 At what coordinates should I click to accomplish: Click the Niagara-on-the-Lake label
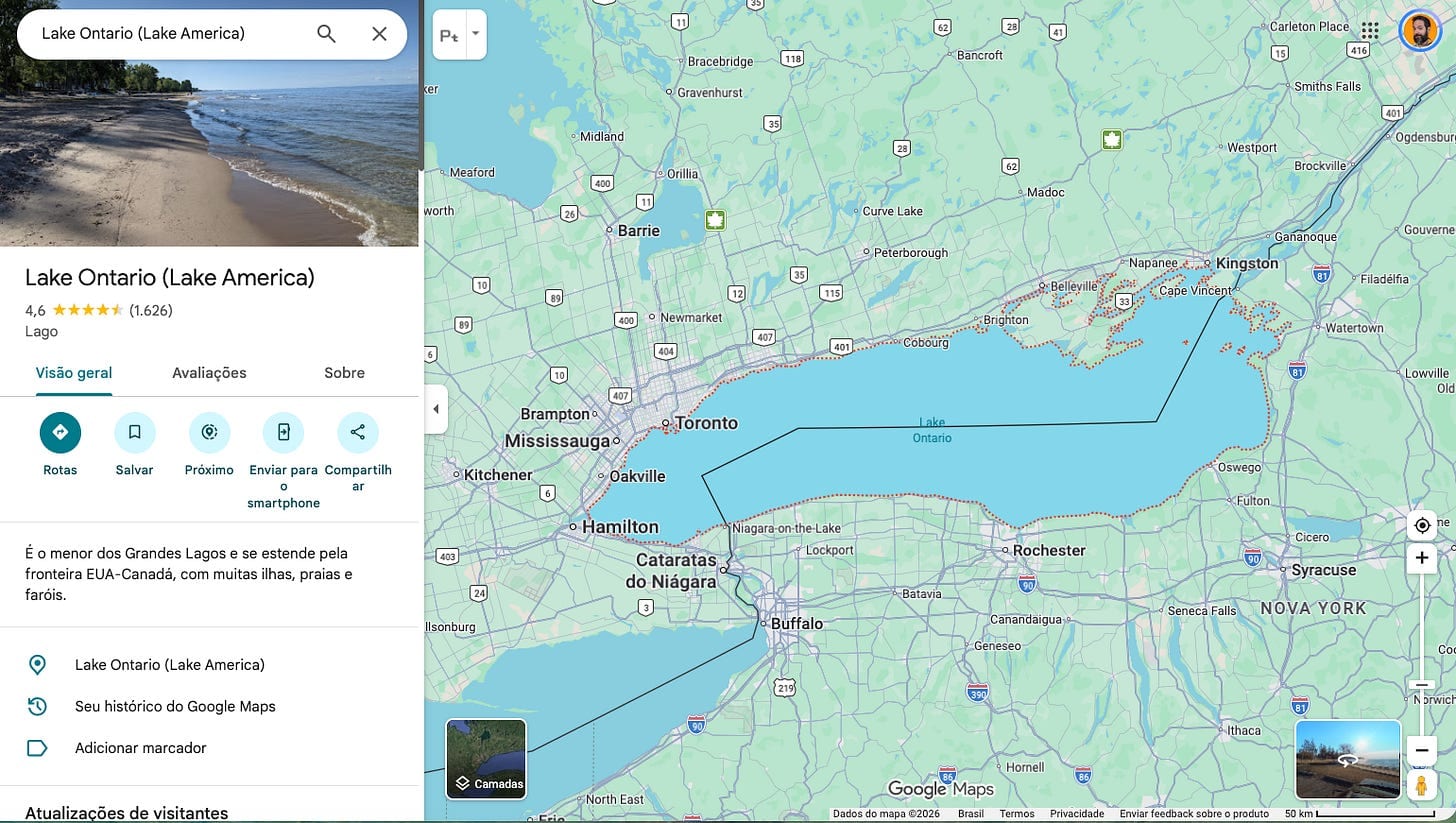tap(787, 528)
